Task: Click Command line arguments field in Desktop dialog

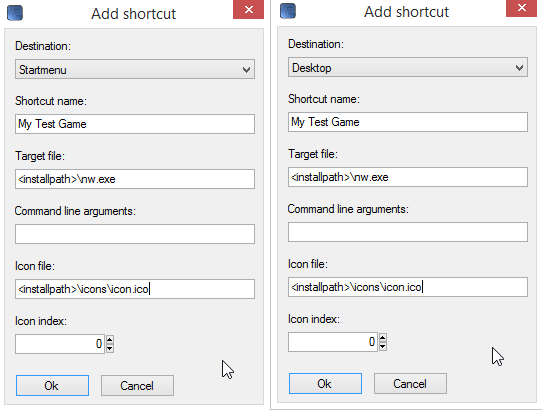Action: [408, 232]
